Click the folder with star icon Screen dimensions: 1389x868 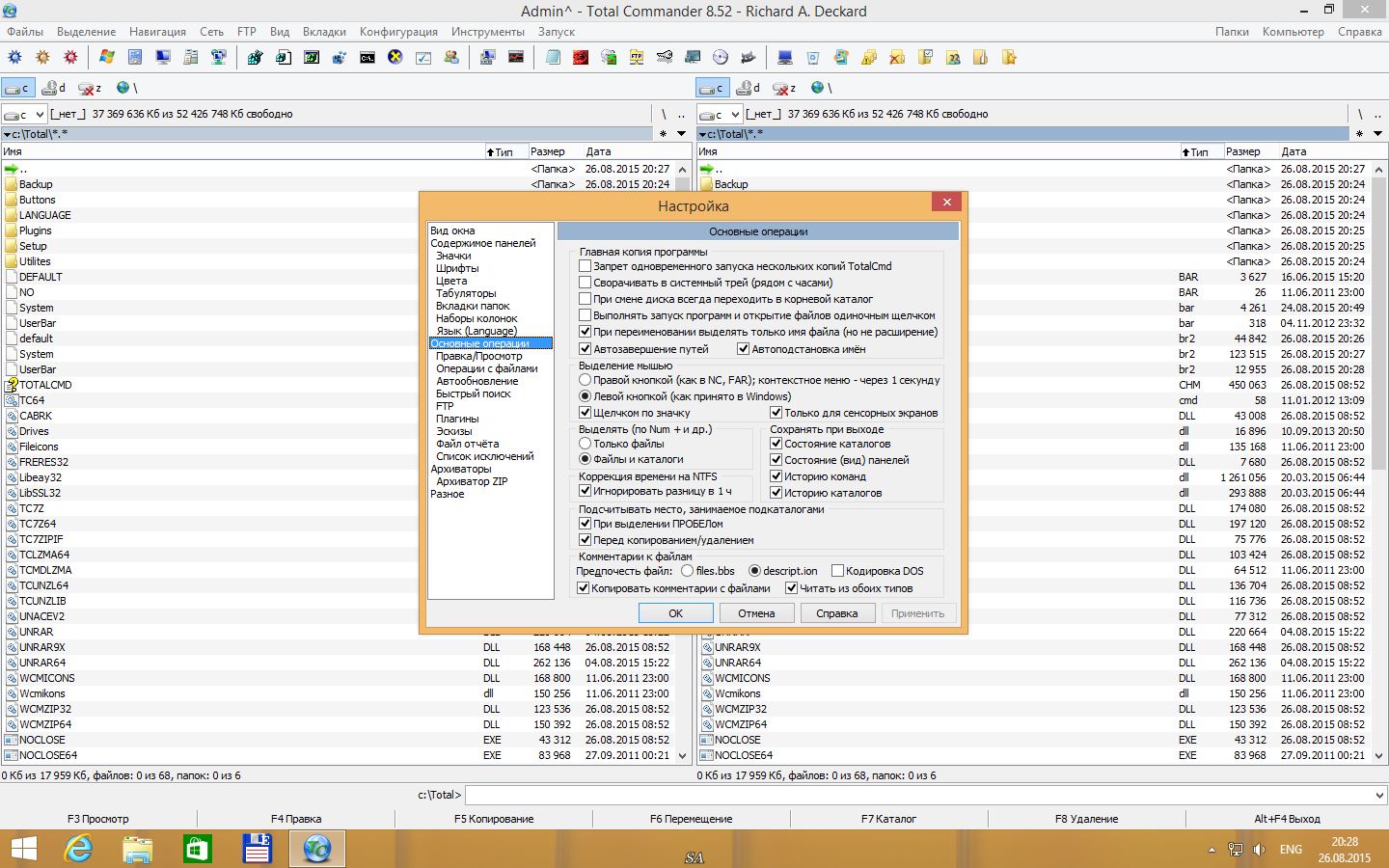click(x=1009, y=58)
